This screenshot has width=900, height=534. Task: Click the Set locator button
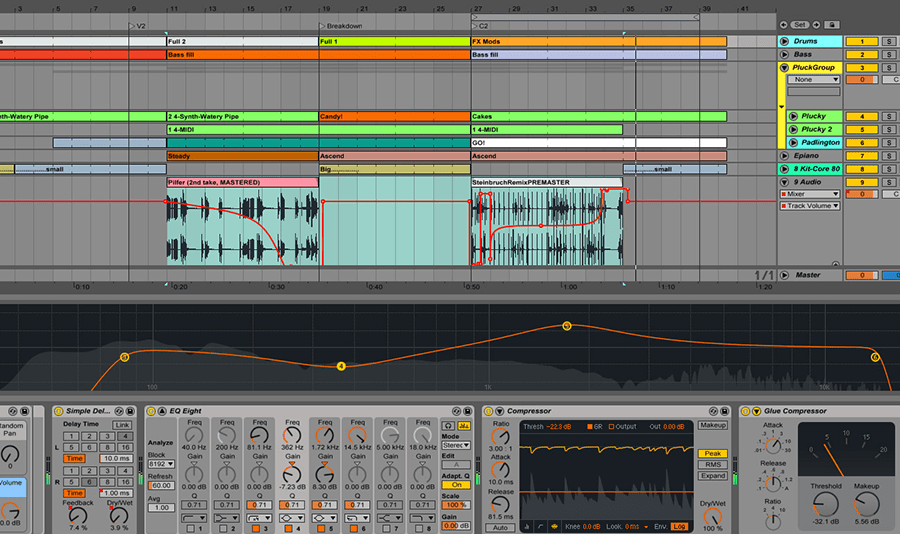pyautogui.click(x=800, y=25)
